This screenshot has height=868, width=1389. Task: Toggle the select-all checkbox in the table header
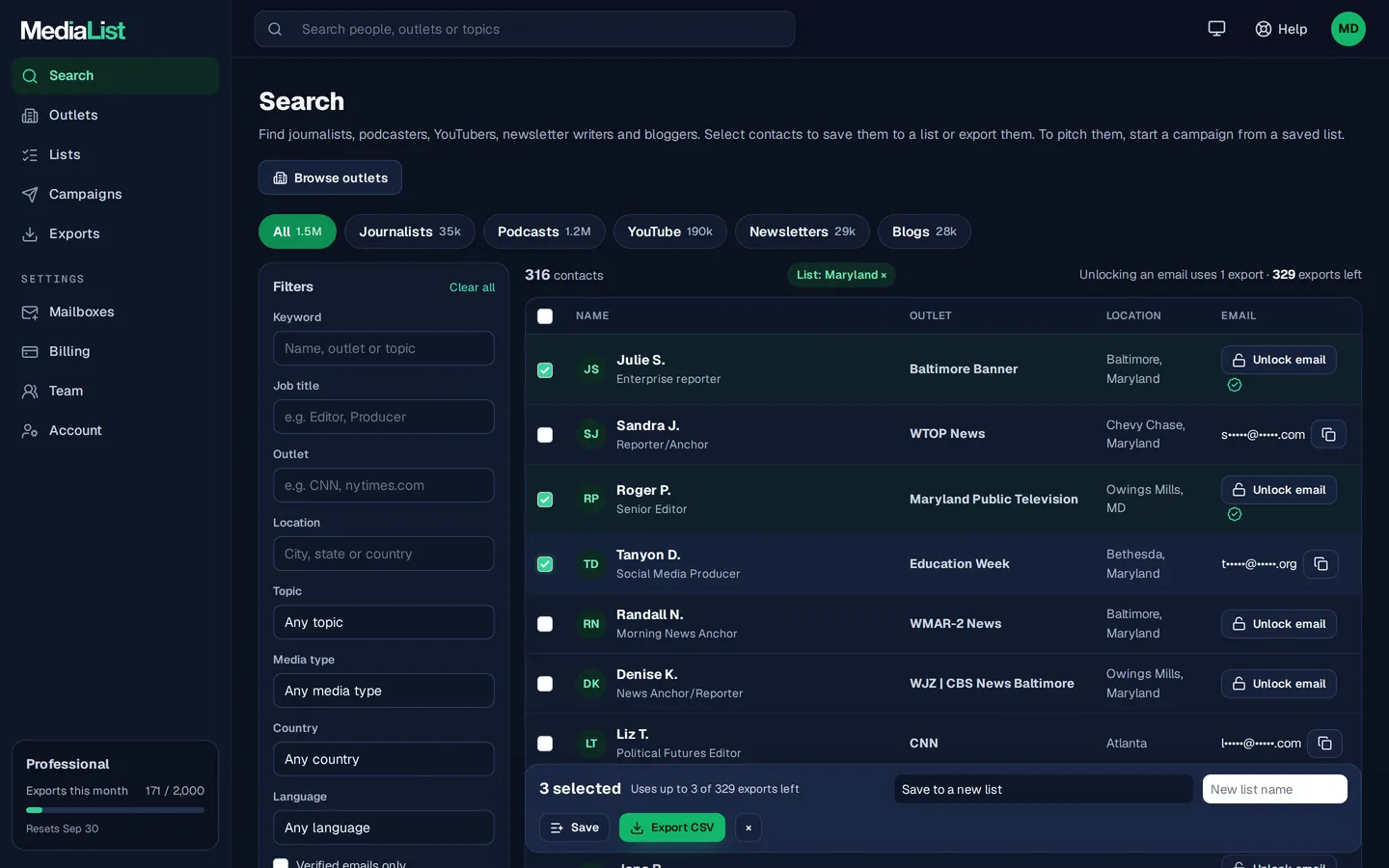coord(545,316)
